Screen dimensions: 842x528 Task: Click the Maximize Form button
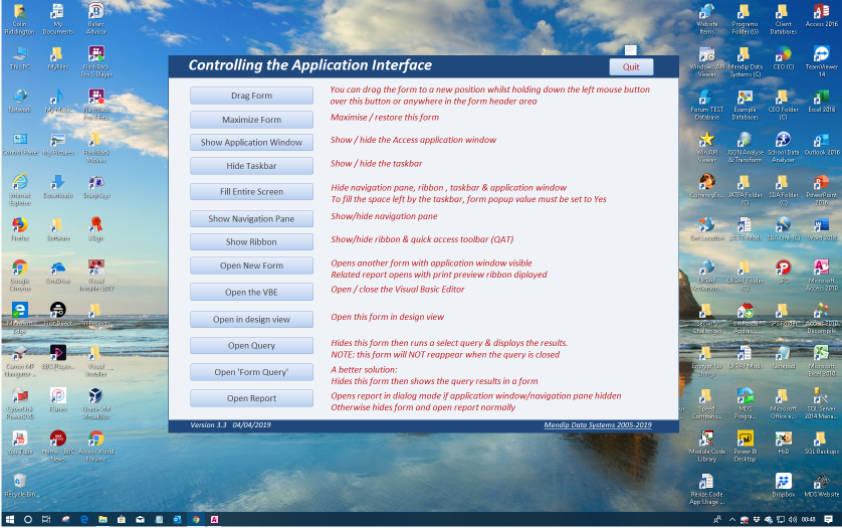[x=252, y=120]
